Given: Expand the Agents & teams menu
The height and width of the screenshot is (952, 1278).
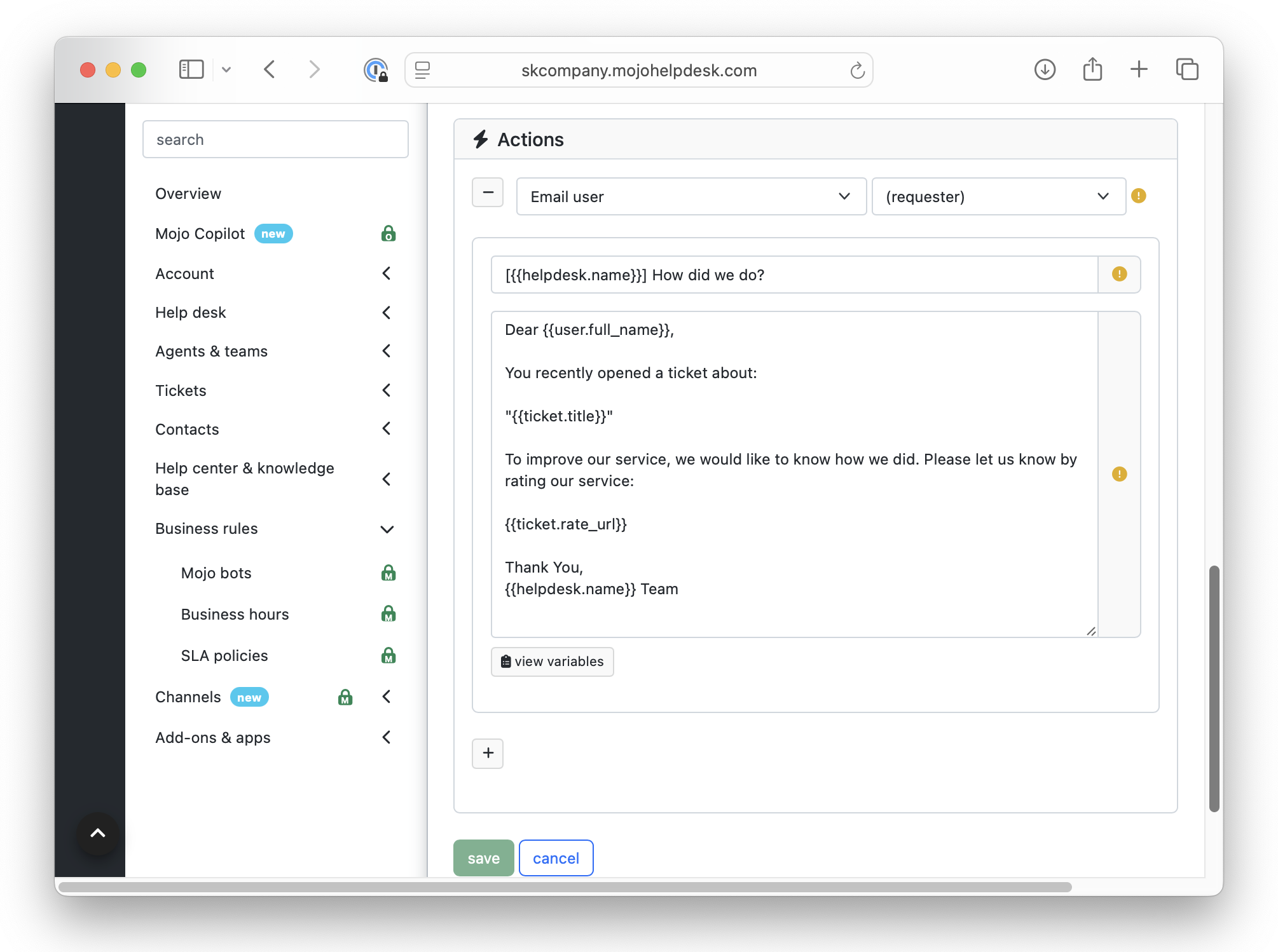Looking at the screenshot, I should click(386, 351).
